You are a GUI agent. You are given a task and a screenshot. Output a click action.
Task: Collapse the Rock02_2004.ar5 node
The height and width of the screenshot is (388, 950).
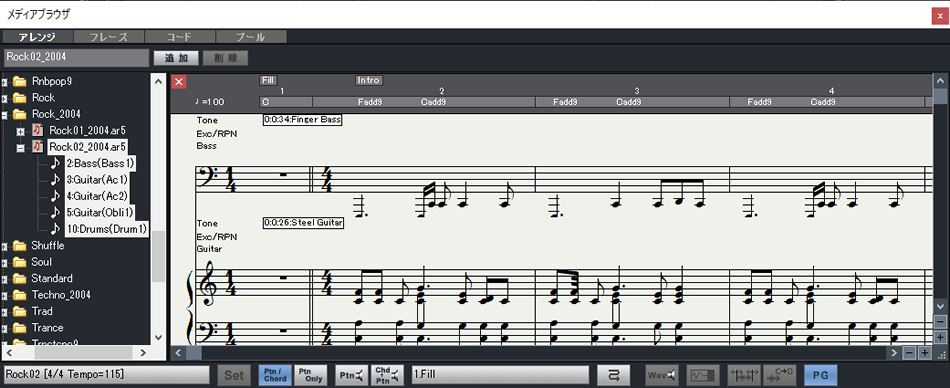click(x=21, y=147)
